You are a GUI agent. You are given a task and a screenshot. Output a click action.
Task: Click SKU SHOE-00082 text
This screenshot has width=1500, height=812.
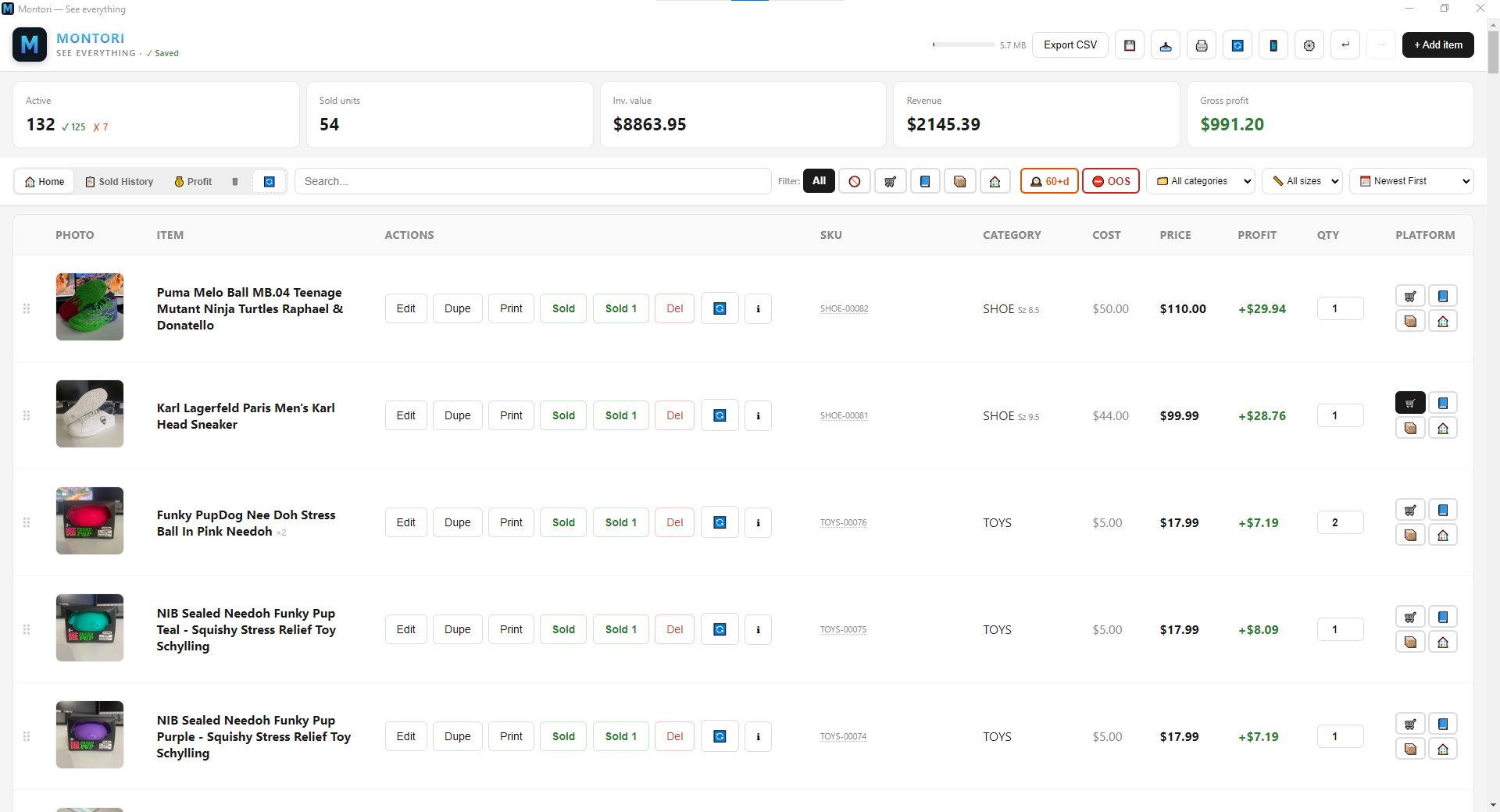click(844, 308)
